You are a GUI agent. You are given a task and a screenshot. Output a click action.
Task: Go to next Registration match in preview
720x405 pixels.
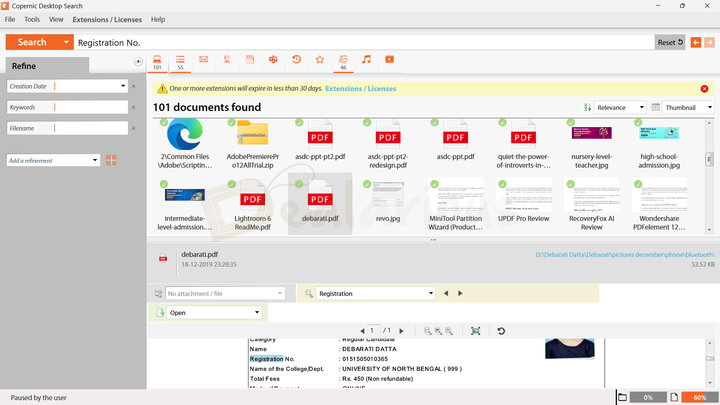[460, 293]
